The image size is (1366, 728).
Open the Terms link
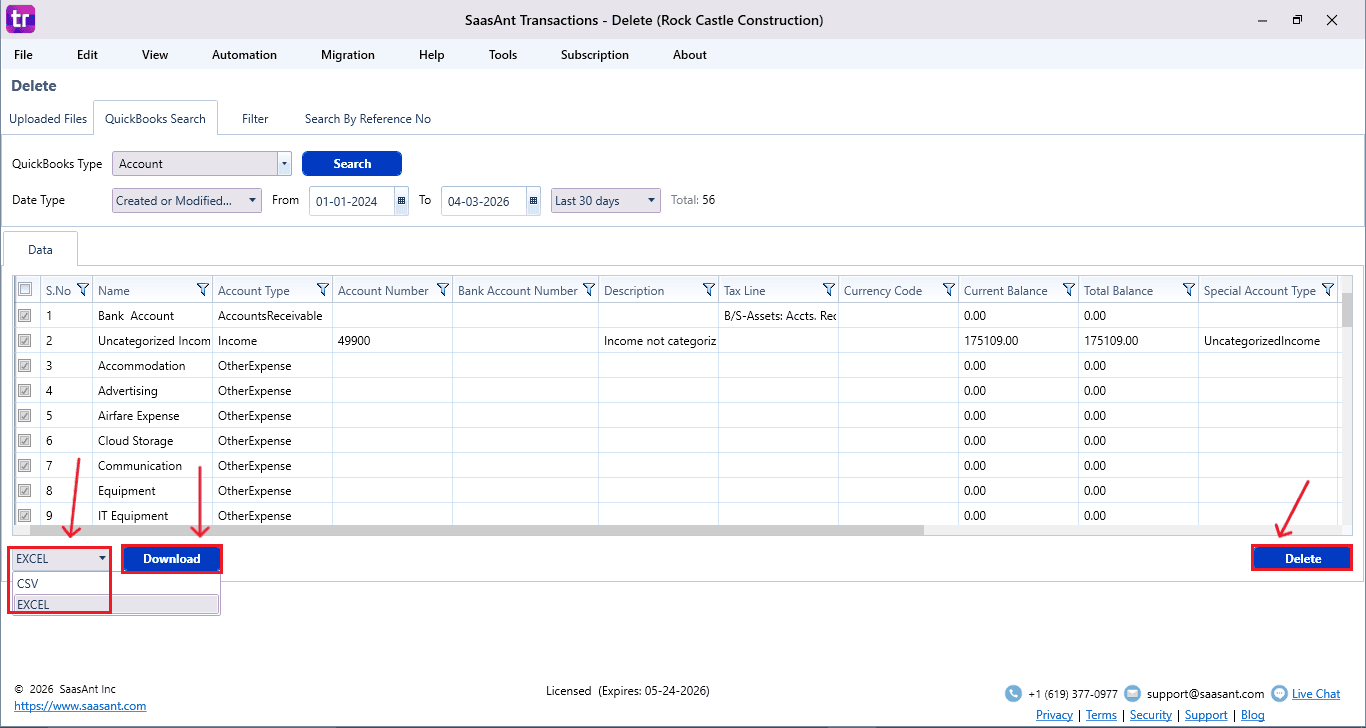pyautogui.click(x=1101, y=715)
